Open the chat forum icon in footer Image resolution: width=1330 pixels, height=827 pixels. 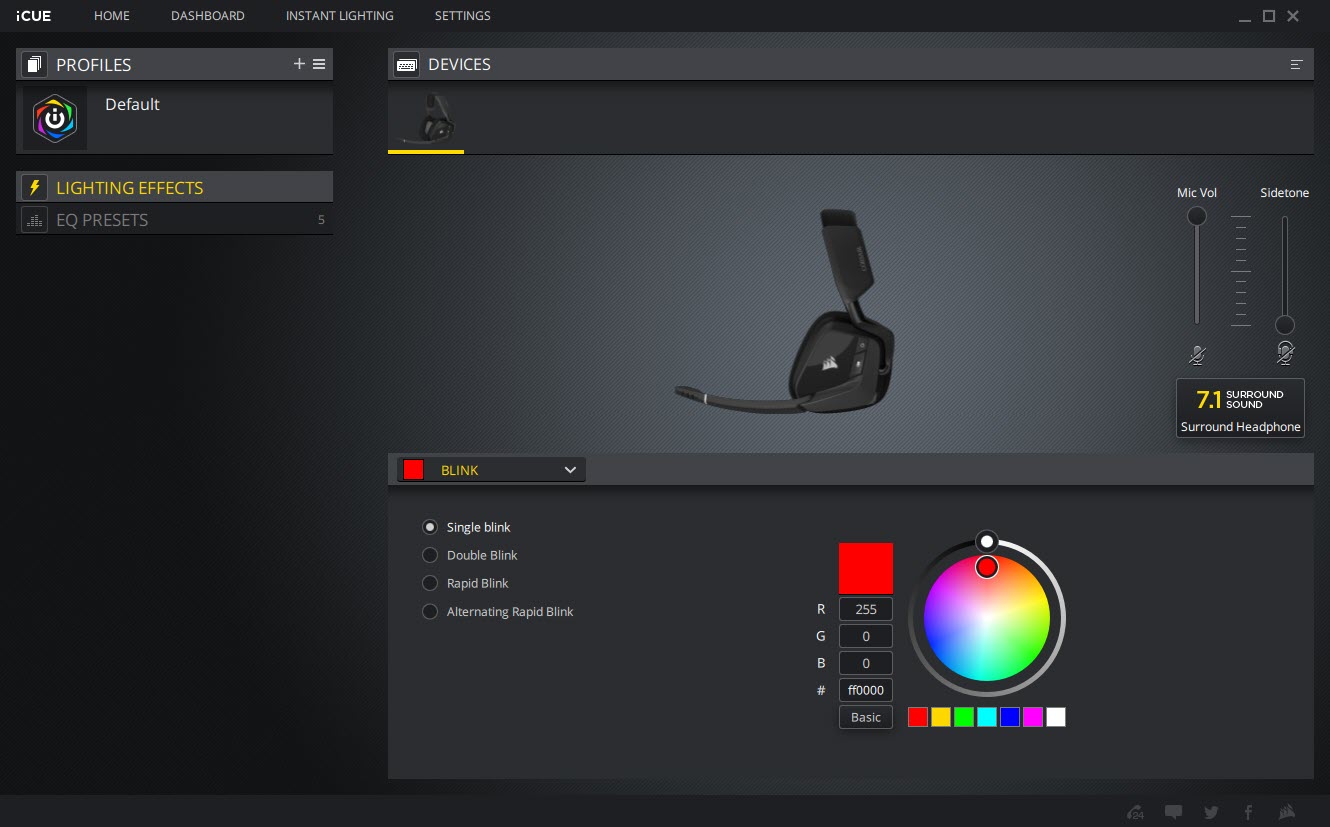[1173, 812]
